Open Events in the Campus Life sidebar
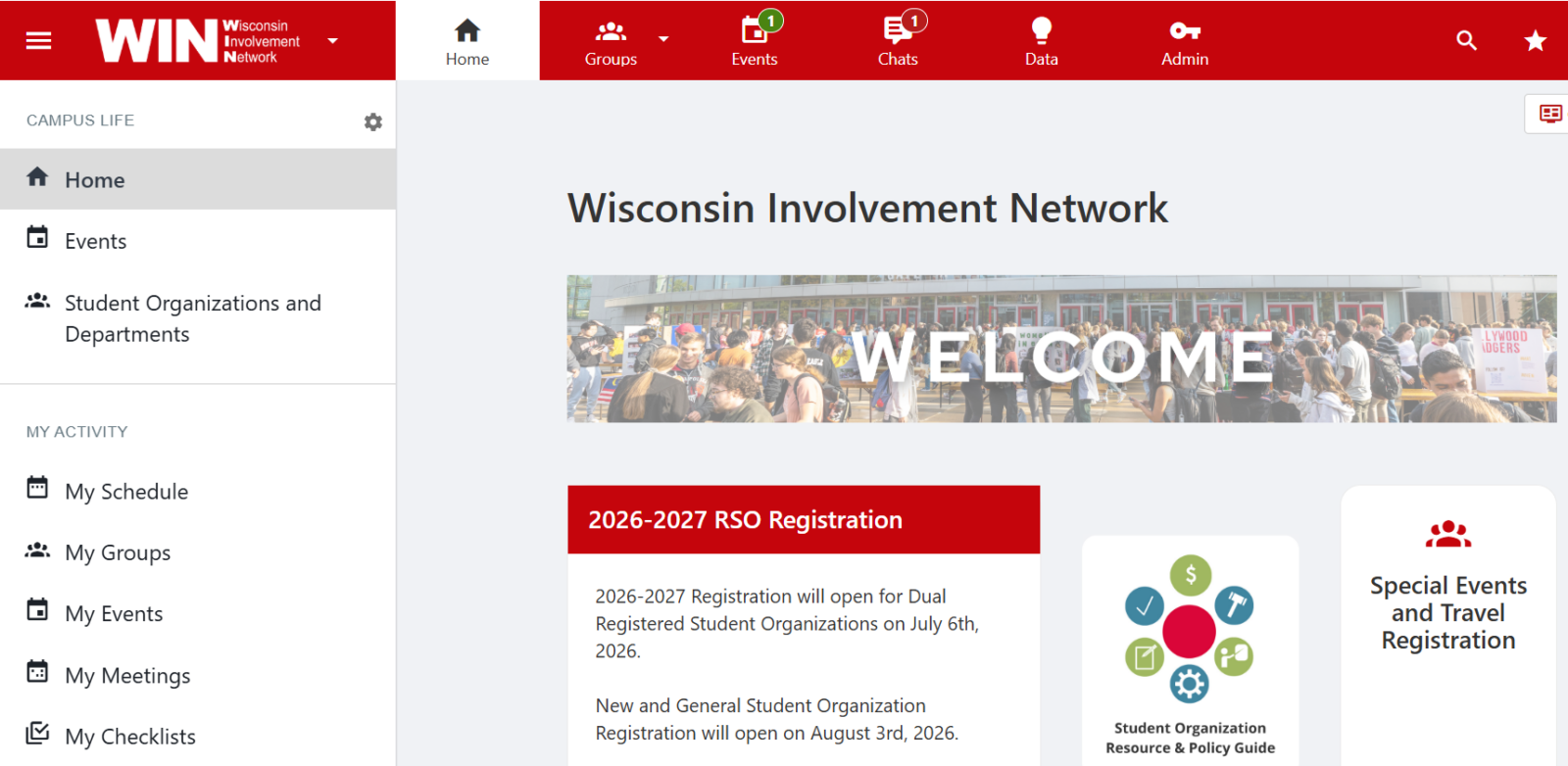Screen dimensions: 1568x766 pyautogui.click(x=198, y=240)
